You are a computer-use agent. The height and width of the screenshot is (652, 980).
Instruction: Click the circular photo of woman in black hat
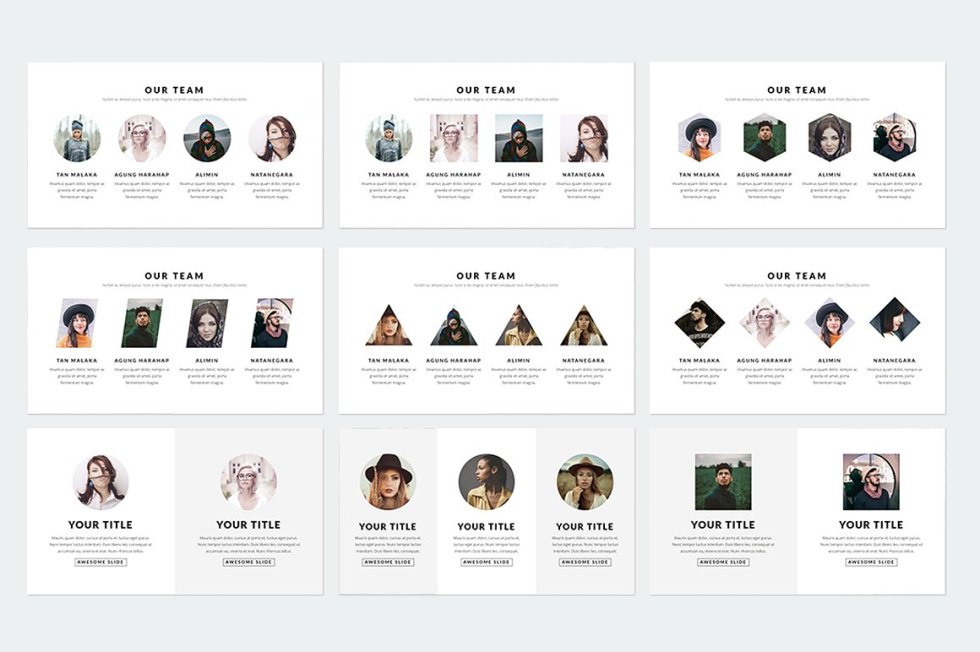coord(388,482)
